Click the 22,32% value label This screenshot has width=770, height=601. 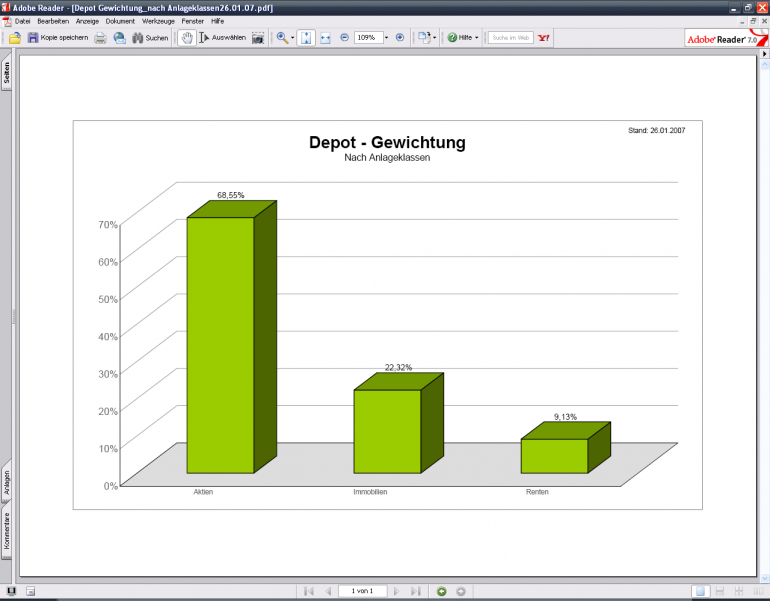pos(398,367)
